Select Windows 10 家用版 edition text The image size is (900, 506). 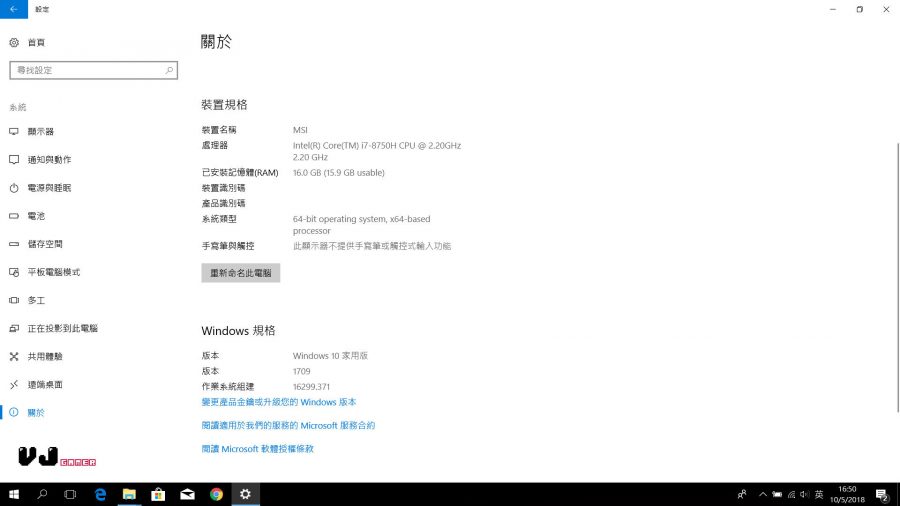pyautogui.click(x=330, y=356)
